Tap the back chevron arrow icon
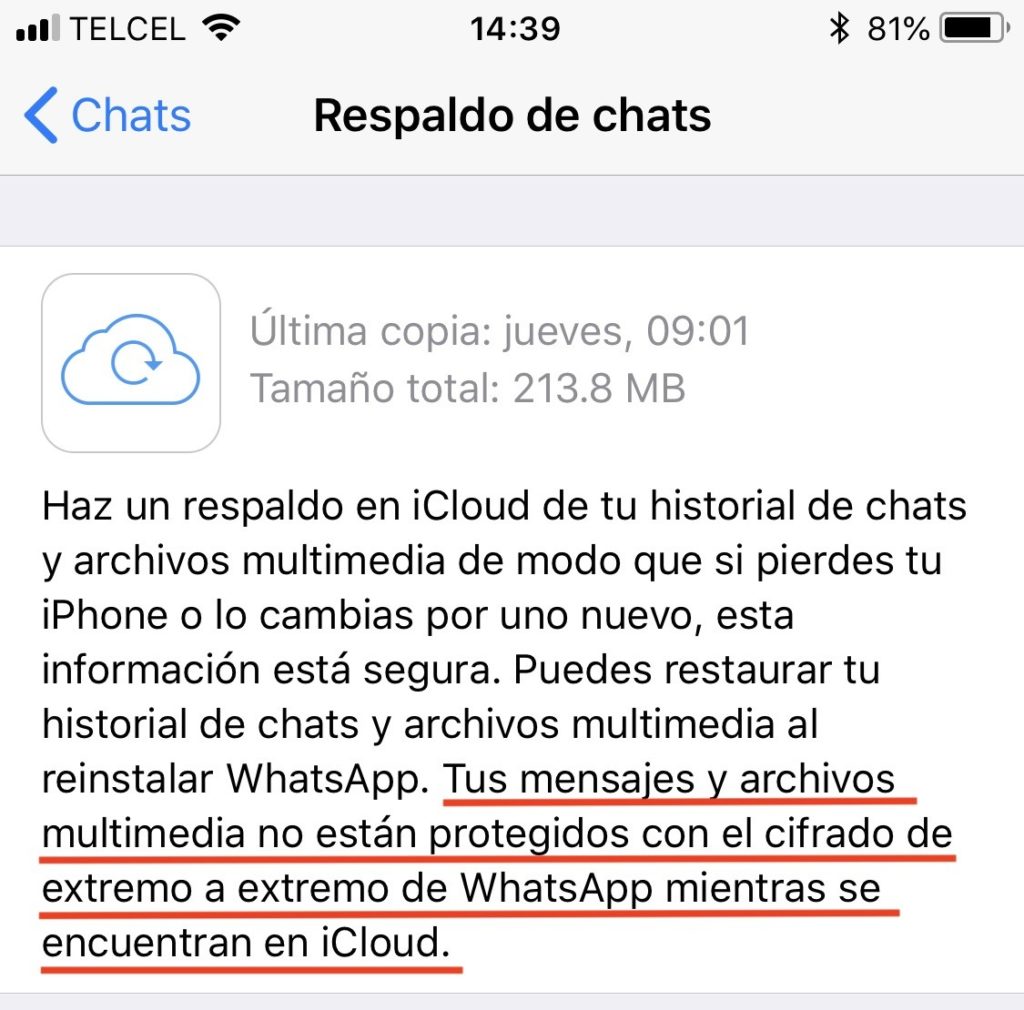Viewport: 1024px width, 1010px height. (x=40, y=115)
